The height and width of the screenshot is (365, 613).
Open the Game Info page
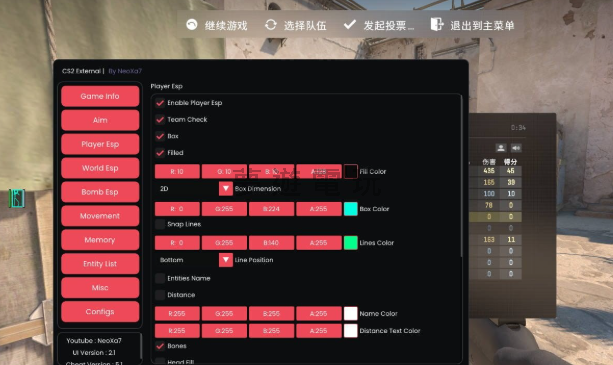tap(100, 96)
